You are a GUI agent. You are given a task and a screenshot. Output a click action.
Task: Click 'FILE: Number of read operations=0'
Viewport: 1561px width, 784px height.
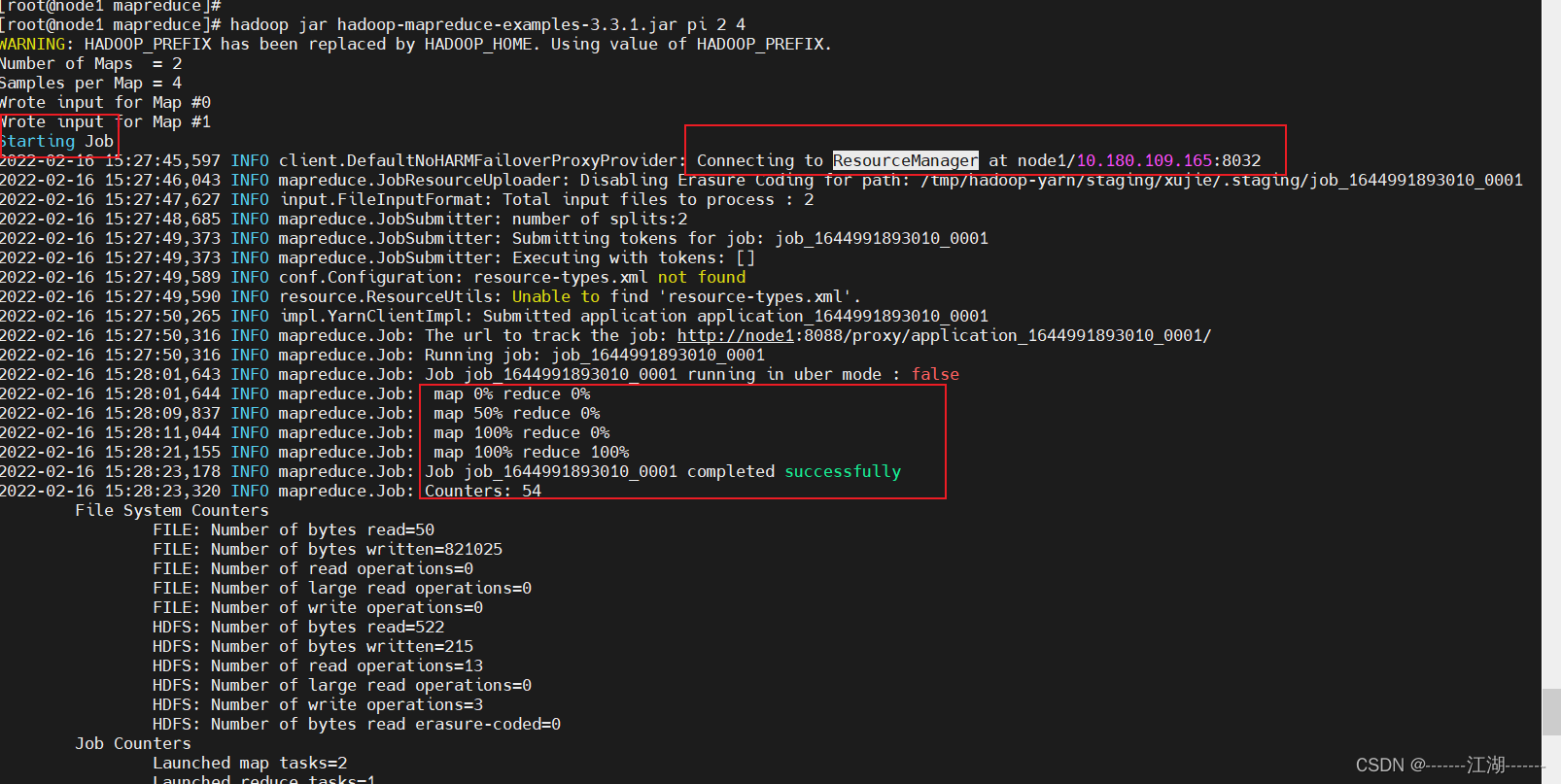click(x=313, y=568)
